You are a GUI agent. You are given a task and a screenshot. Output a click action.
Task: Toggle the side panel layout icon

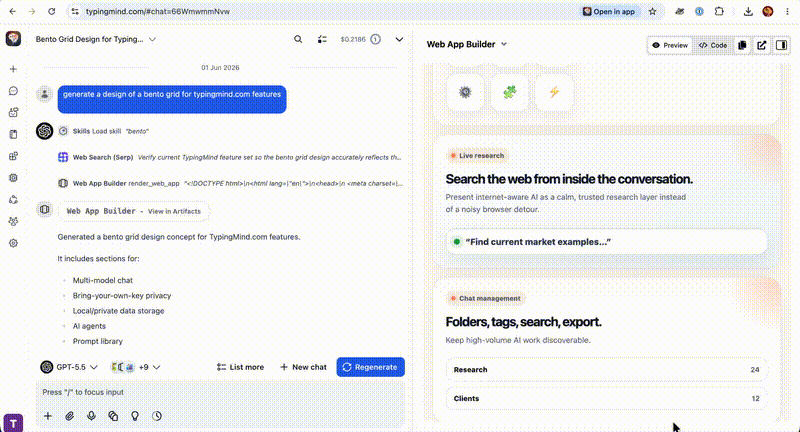tap(781, 45)
